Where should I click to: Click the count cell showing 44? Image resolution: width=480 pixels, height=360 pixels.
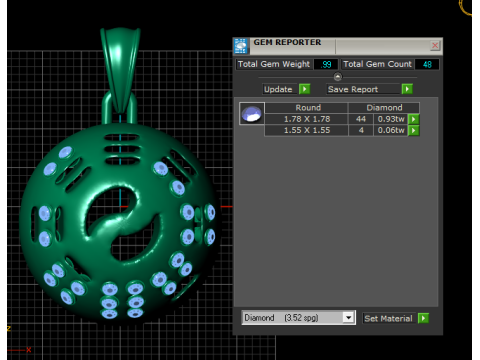pyautogui.click(x=361, y=119)
